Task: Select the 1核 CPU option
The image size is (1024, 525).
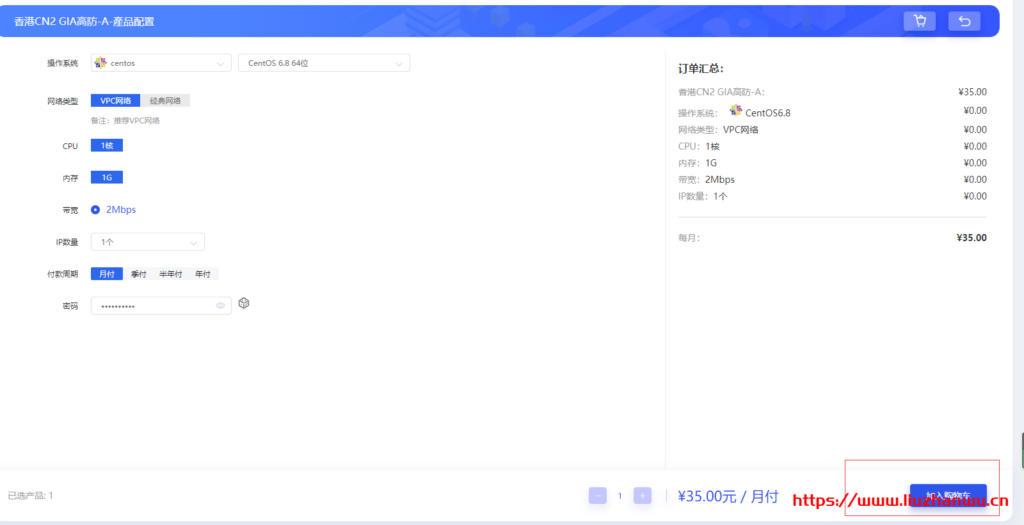Action: (106, 145)
